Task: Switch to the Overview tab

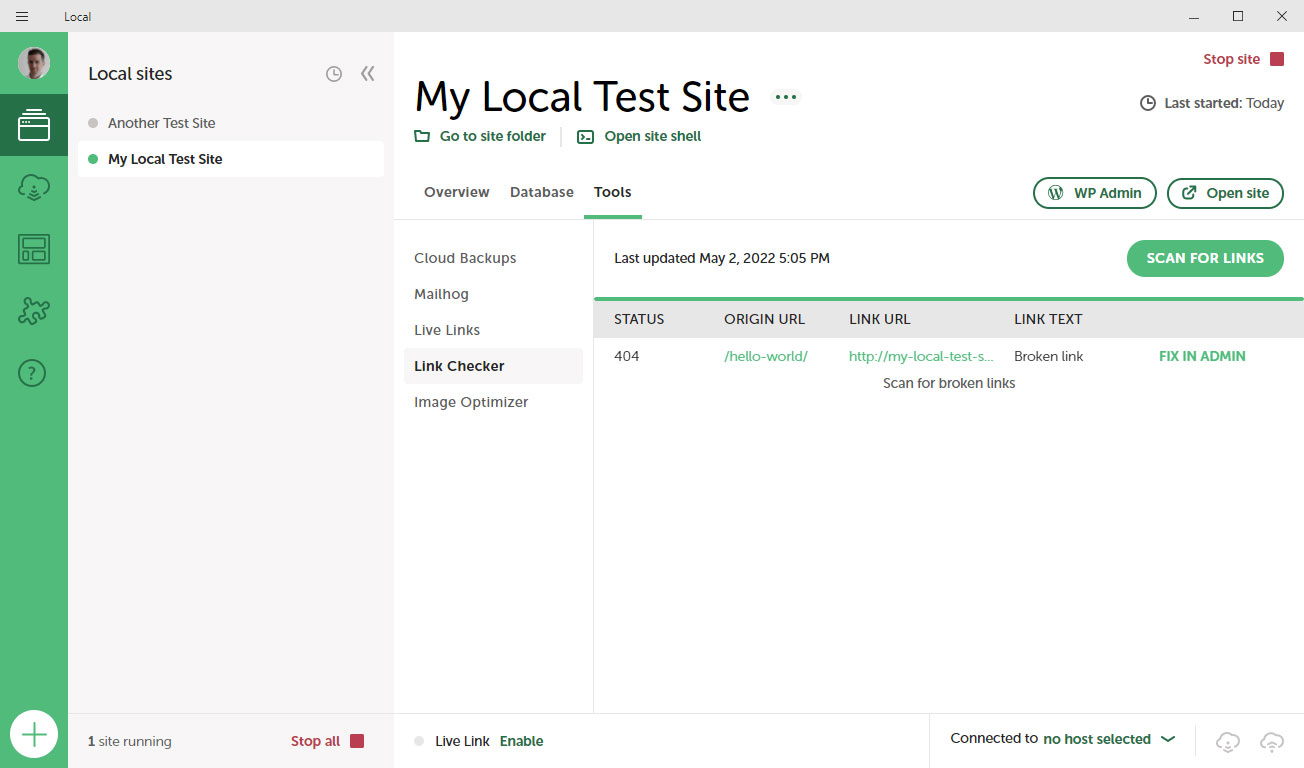Action: coord(457,192)
